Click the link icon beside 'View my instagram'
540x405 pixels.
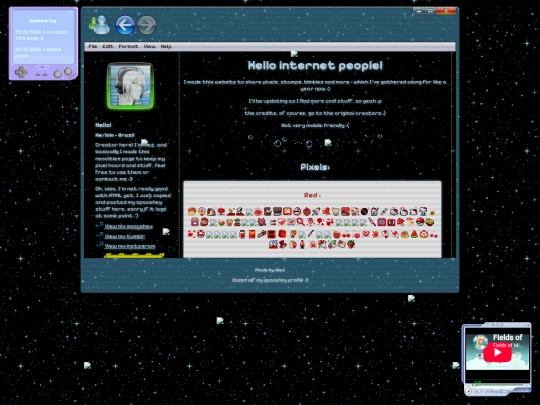click(100, 246)
